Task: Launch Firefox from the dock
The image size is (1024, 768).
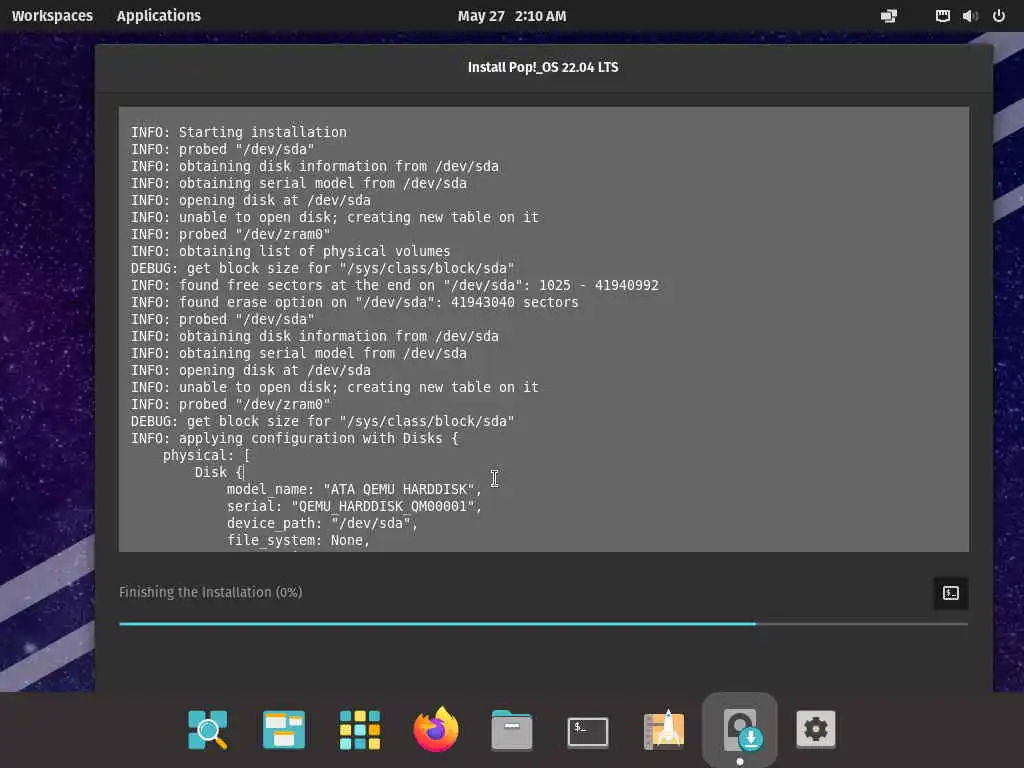Action: click(436, 729)
